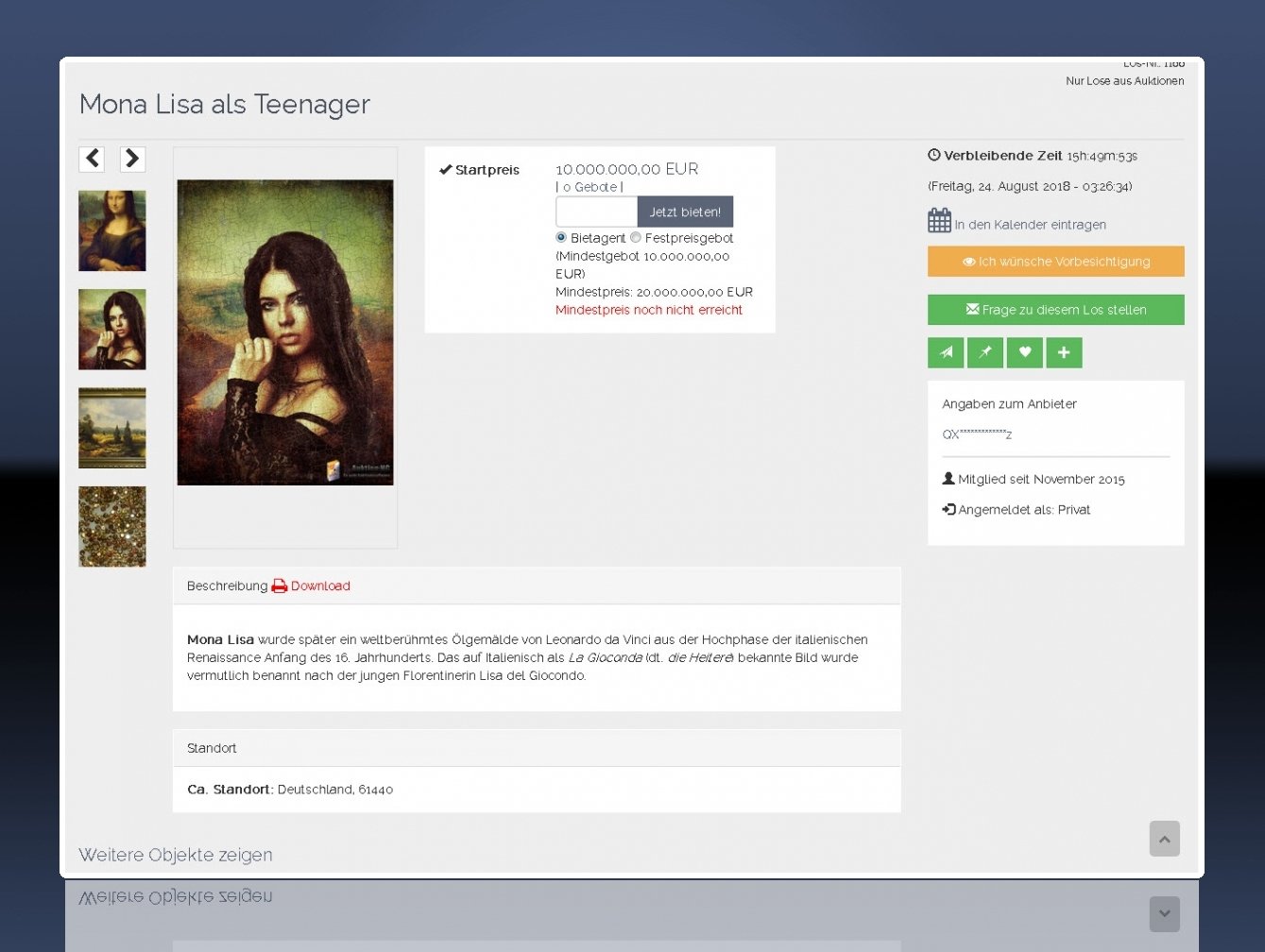Open the 0 Gebote bids link
1265x952 pixels.
(590, 187)
